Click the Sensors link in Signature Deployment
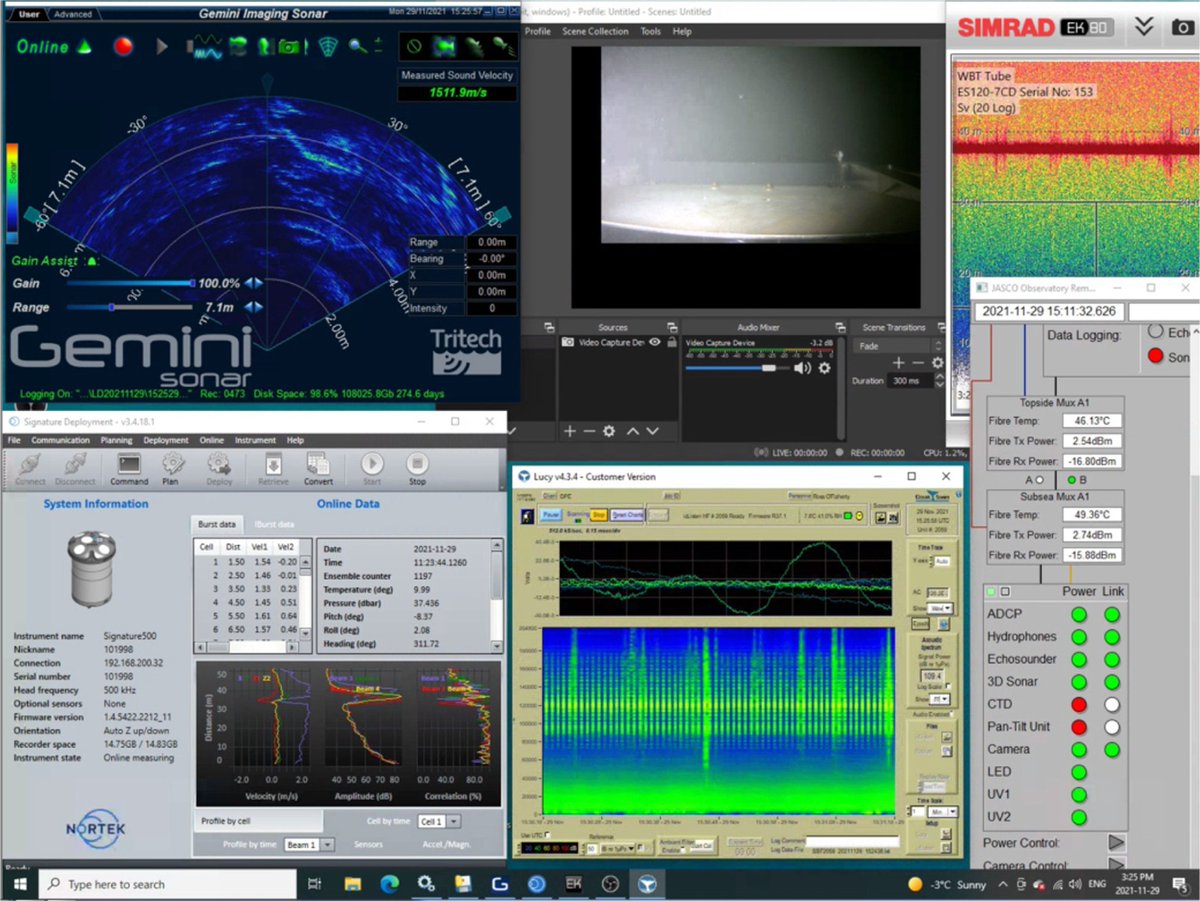1200x901 pixels. pos(368,845)
